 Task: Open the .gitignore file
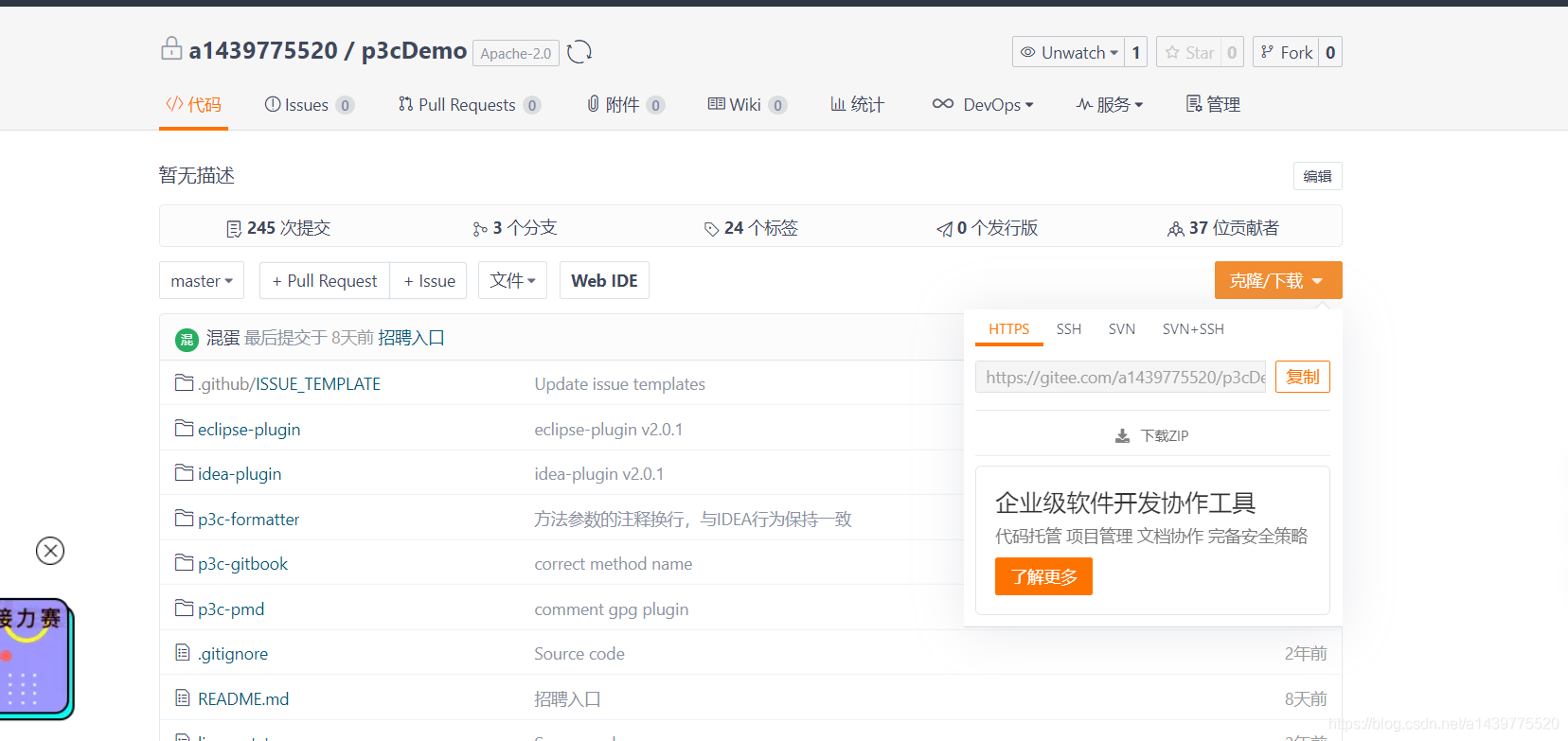(x=233, y=654)
